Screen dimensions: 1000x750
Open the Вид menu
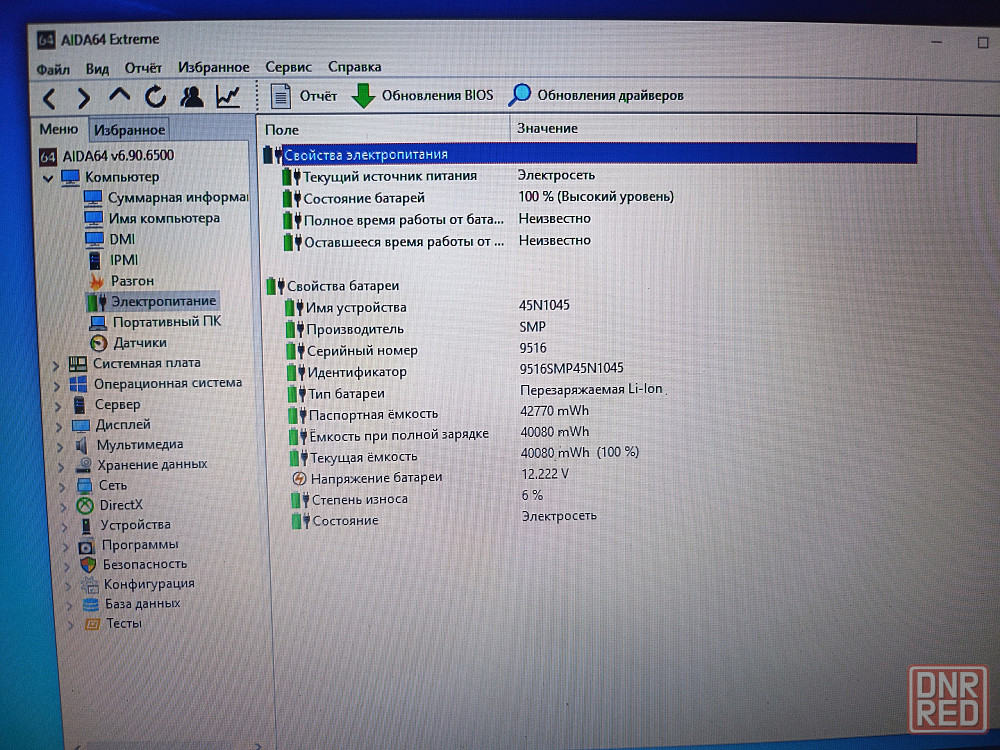click(x=97, y=68)
